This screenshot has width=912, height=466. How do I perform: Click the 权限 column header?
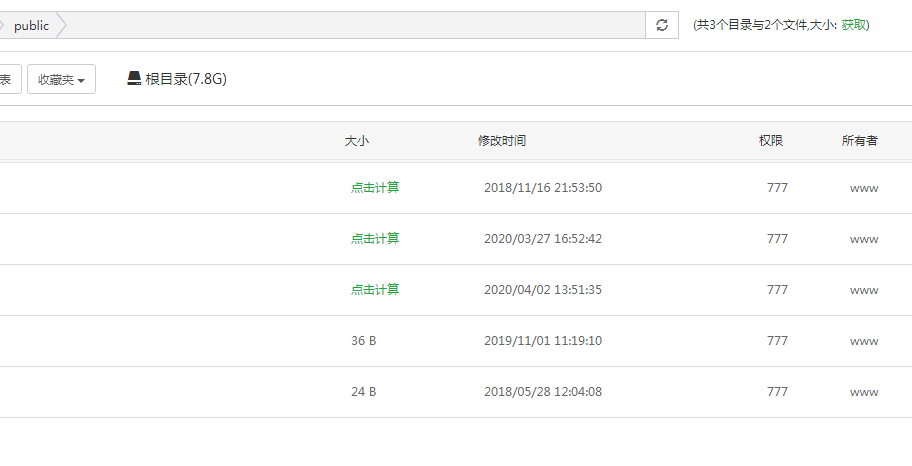[x=771, y=141]
